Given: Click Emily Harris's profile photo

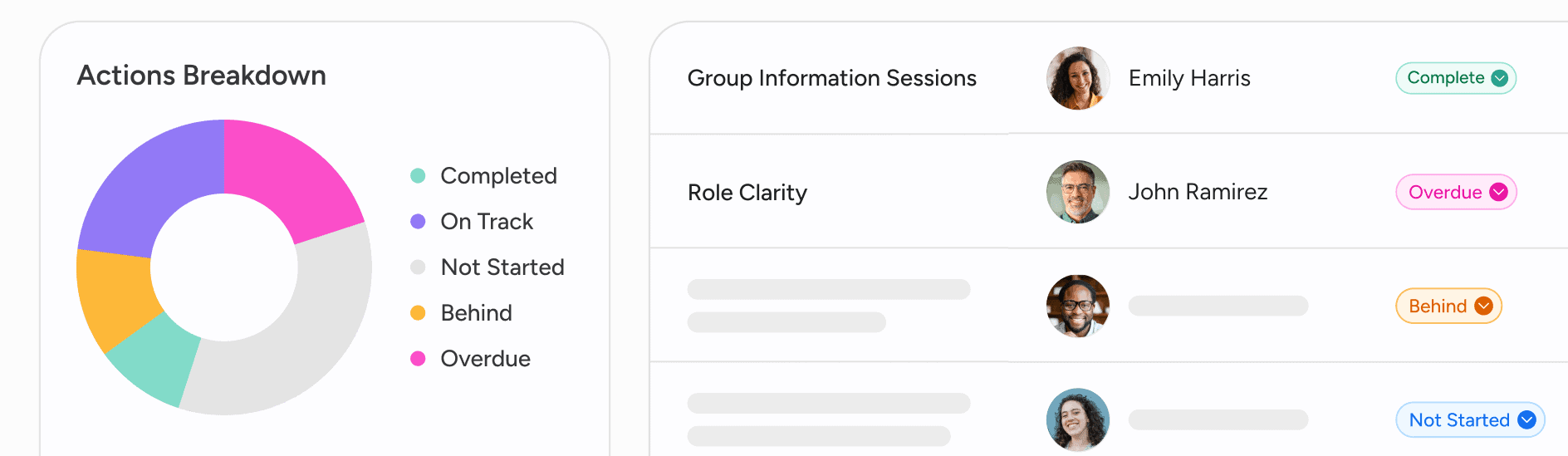Looking at the screenshot, I should tap(1078, 78).
